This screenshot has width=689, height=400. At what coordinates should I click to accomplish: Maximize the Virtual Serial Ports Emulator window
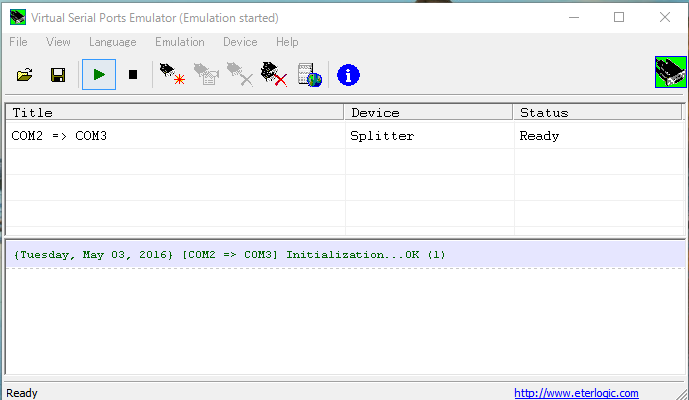pos(619,18)
